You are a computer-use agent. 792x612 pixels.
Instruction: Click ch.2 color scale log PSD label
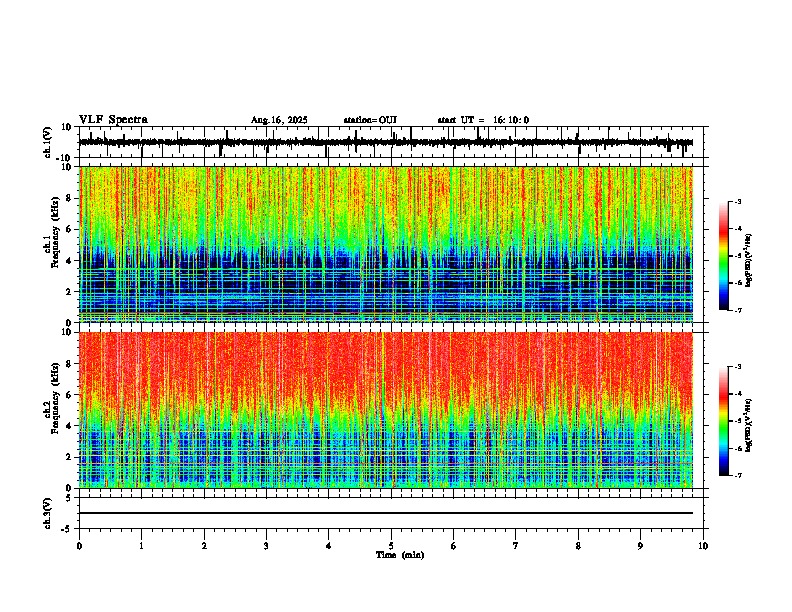[x=749, y=426]
